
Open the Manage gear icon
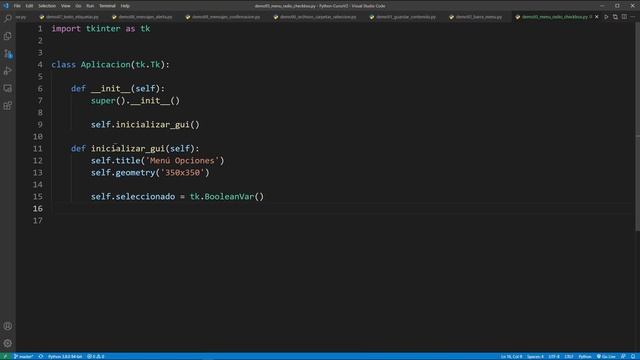pyautogui.click(x=8, y=343)
